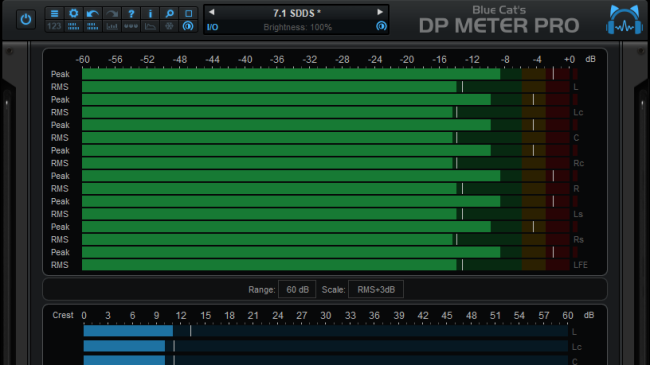650x365 pixels.
Task: Toggle bar meters icon beside the histogram icon
Action: (92, 26)
